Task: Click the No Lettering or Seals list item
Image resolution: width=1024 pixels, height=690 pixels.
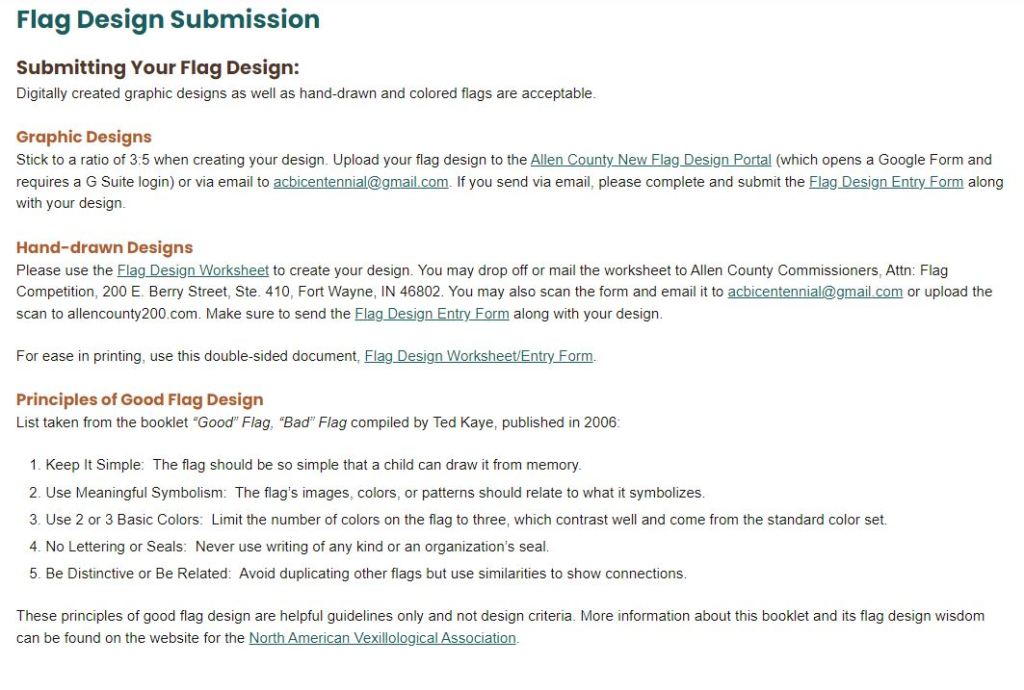Action: (297, 547)
